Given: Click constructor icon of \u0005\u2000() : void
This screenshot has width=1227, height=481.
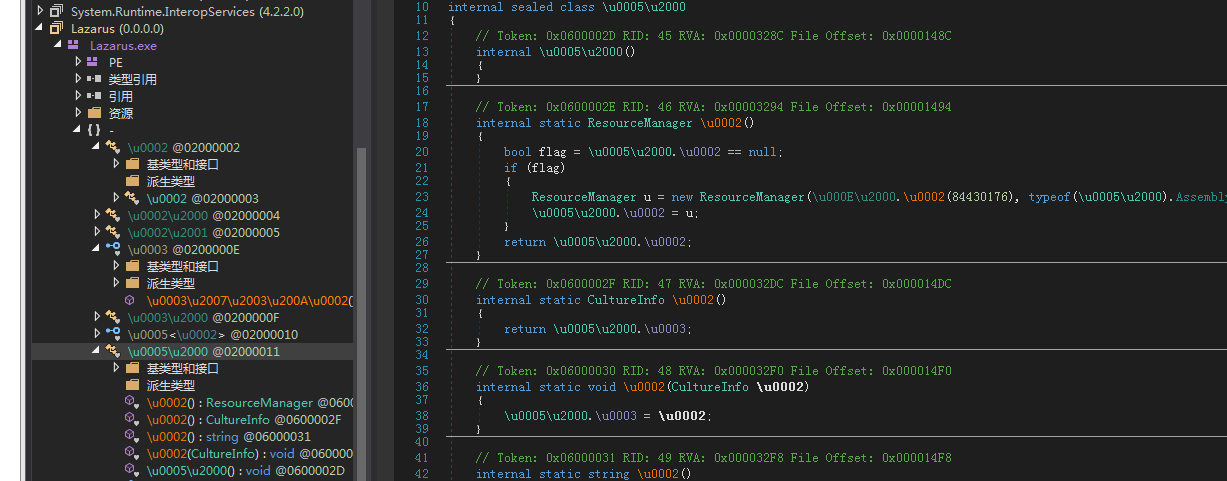Looking at the screenshot, I should pyautogui.click(x=131, y=470).
